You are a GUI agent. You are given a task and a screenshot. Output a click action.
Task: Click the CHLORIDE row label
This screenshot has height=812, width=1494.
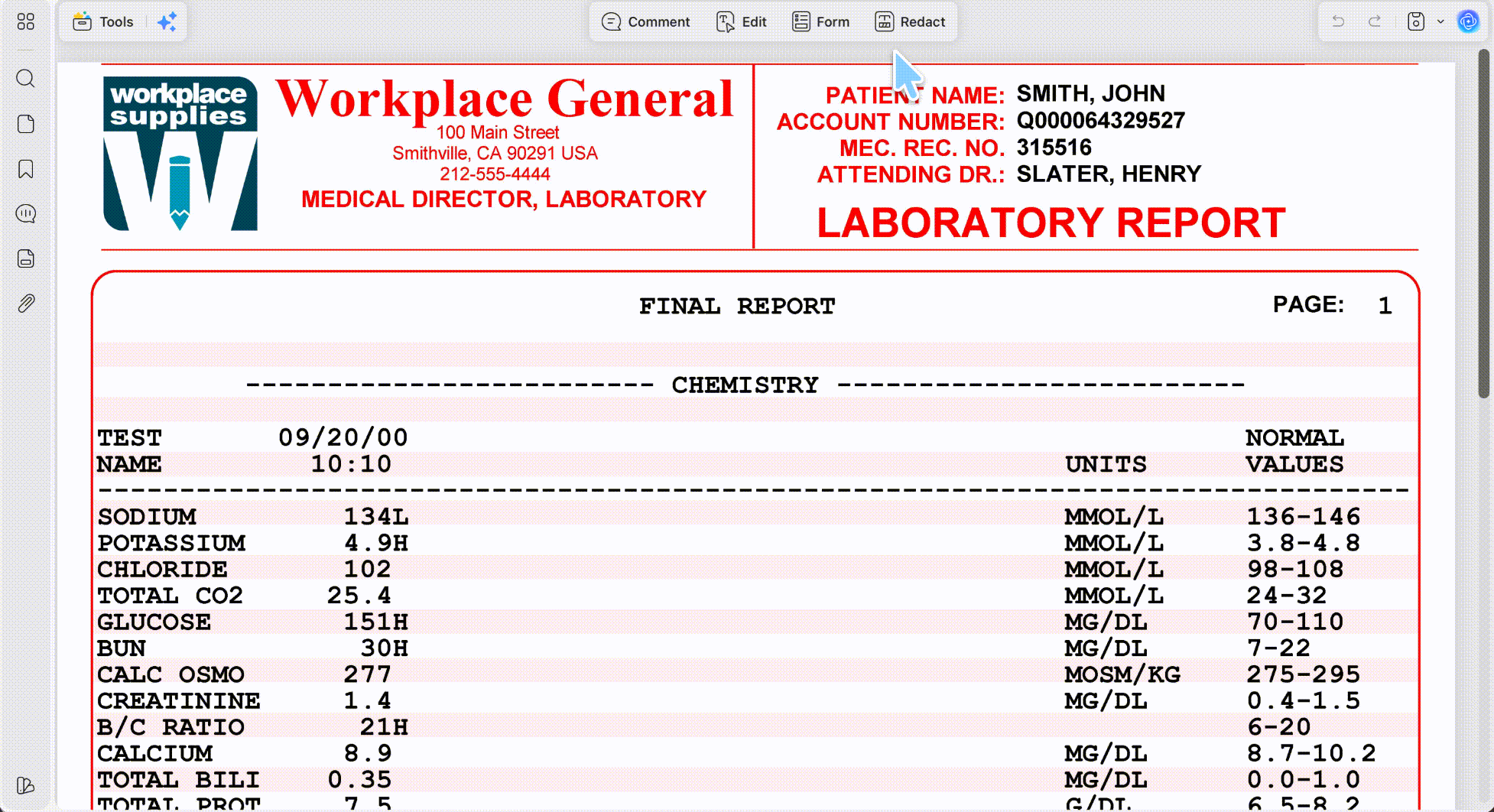tap(162, 569)
